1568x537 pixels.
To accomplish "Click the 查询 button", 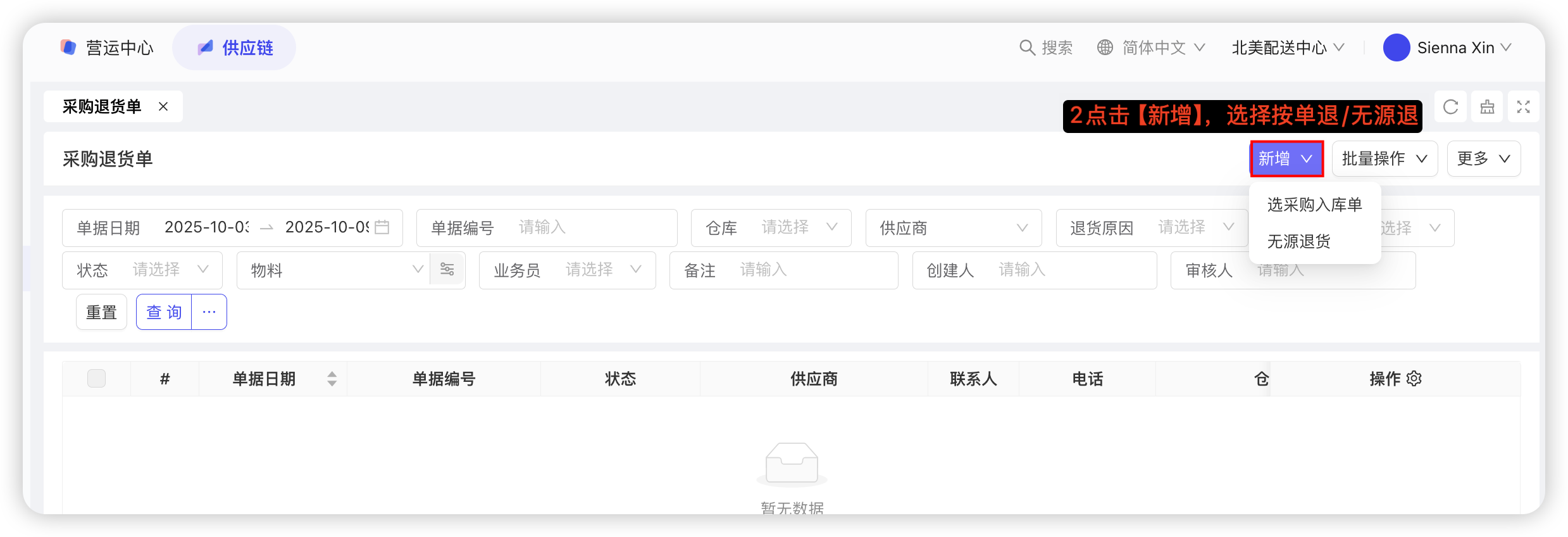I will (165, 312).
